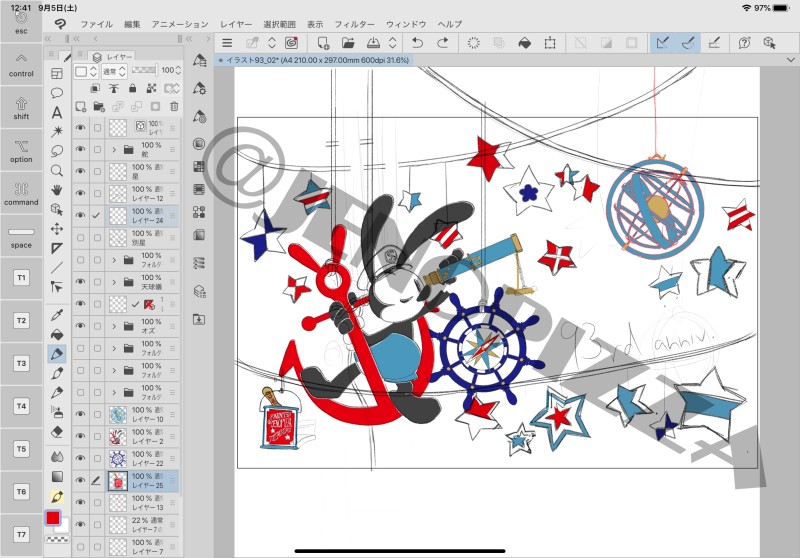Tick the checkbox on レイヤー 13
Viewport: 800px width, 558px height.
(x=97, y=502)
